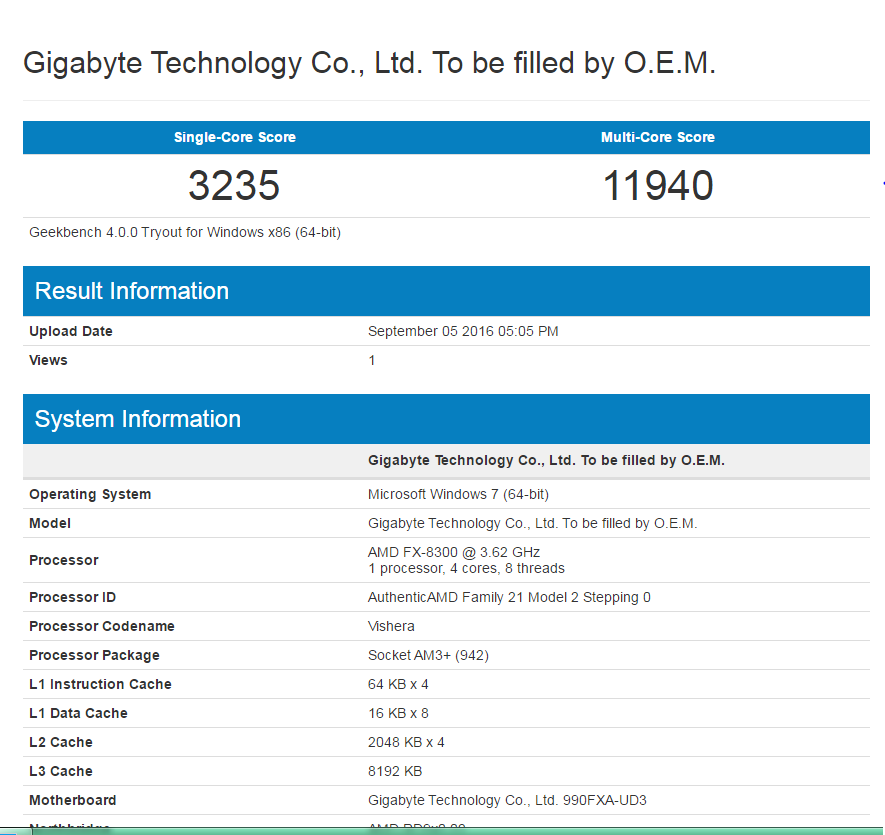Select the Model value Gigabyte To be filled by O.E.M.

click(532, 523)
